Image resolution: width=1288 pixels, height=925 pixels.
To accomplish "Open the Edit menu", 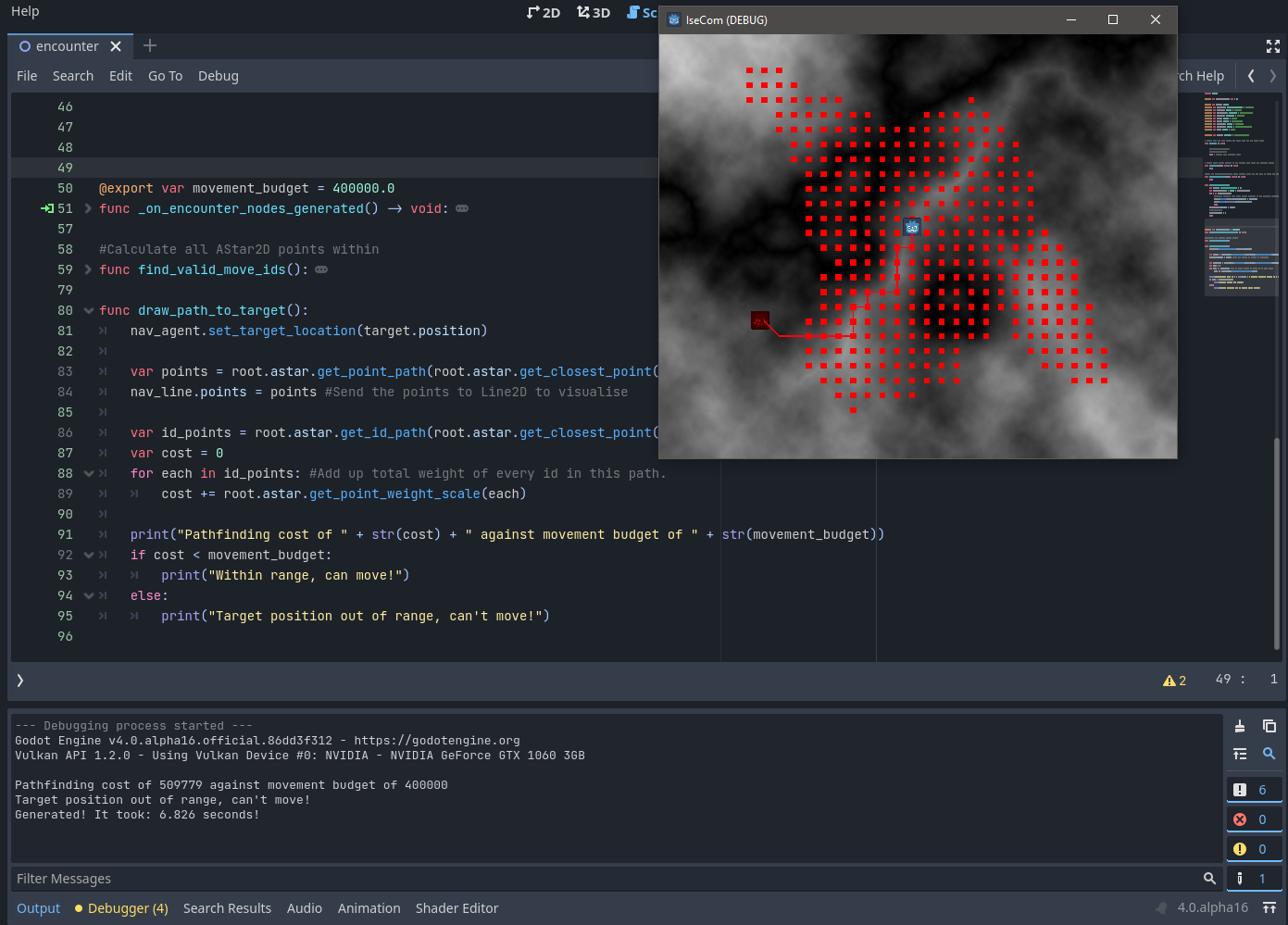I will [x=120, y=76].
